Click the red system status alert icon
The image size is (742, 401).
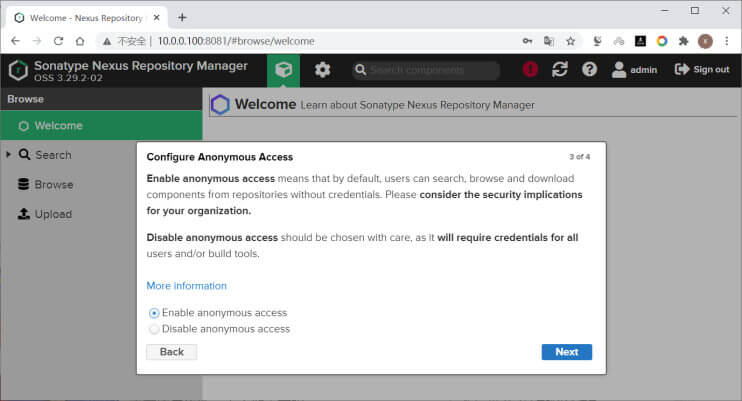click(x=530, y=70)
